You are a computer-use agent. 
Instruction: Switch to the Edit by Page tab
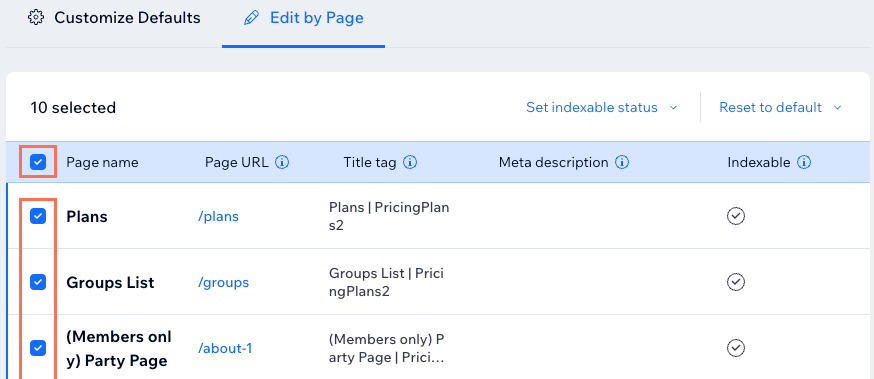[x=304, y=18]
